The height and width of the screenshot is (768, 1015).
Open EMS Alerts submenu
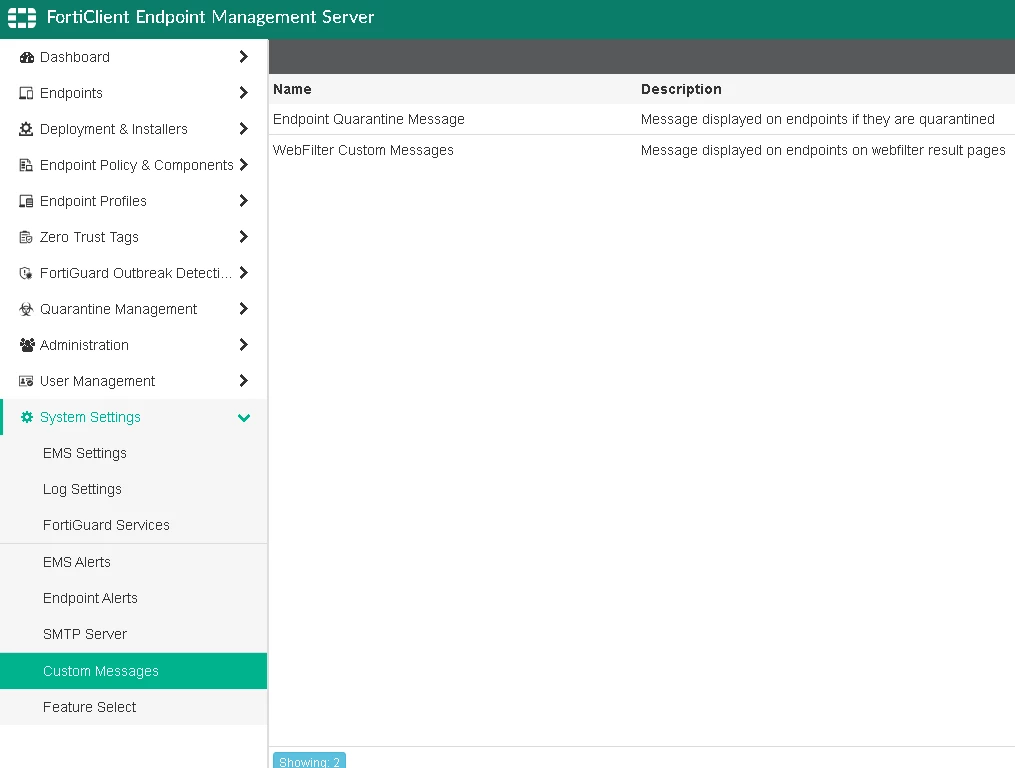[x=133, y=562]
